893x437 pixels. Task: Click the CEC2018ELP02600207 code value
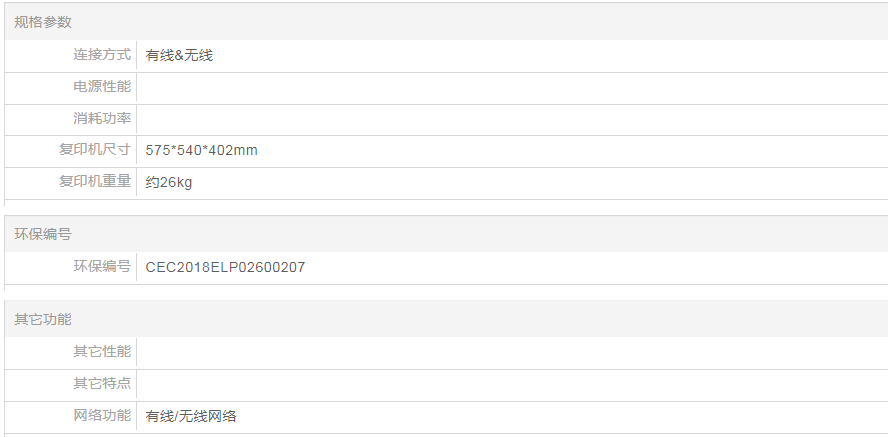[225, 268]
